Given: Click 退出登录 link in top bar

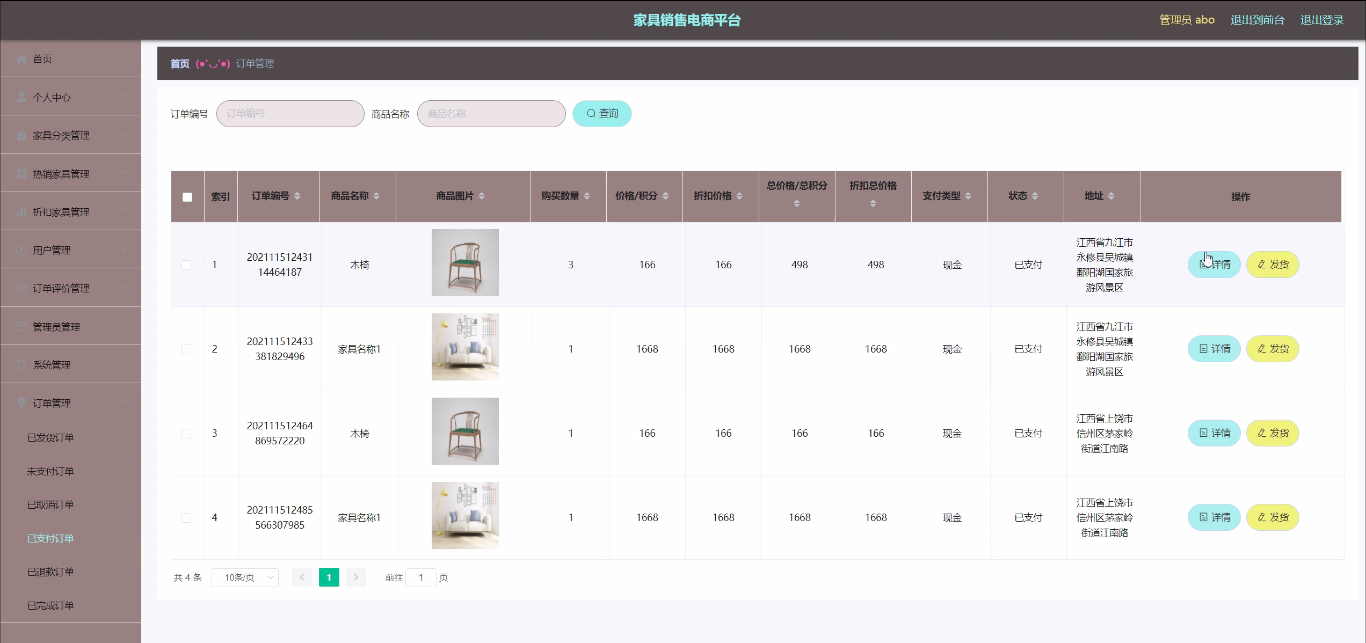Looking at the screenshot, I should coord(1321,20).
